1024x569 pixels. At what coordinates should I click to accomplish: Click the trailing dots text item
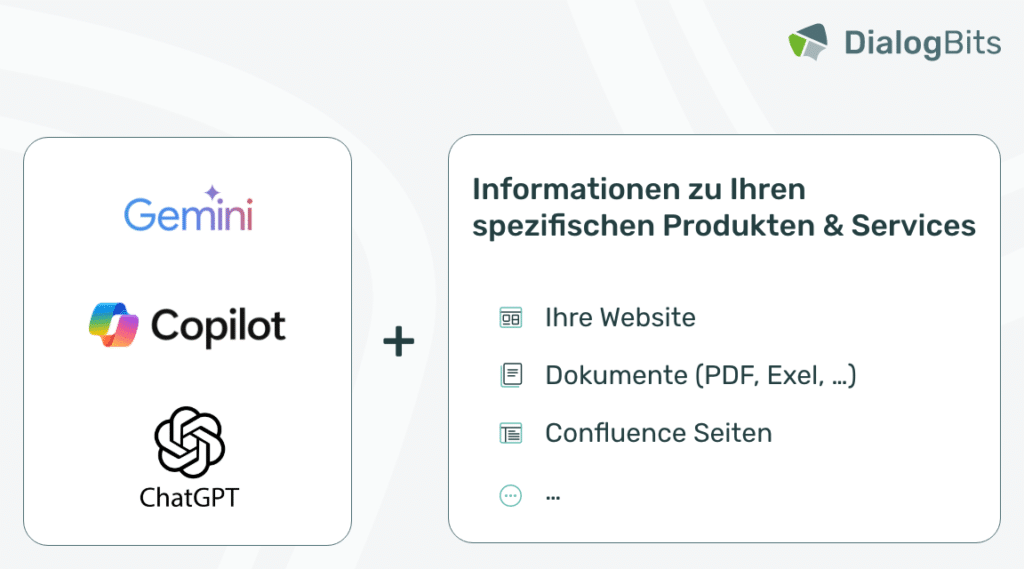point(553,498)
